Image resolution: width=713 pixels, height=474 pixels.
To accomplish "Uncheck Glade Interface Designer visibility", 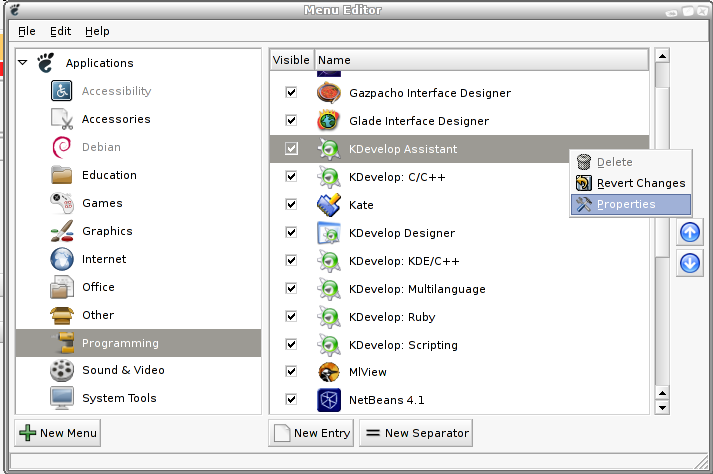I will click(x=291, y=121).
